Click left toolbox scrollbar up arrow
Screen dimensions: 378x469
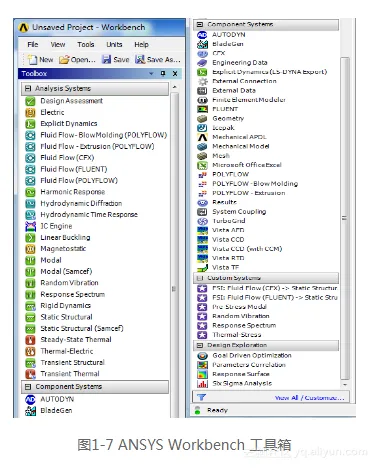pyautogui.click(x=175, y=87)
